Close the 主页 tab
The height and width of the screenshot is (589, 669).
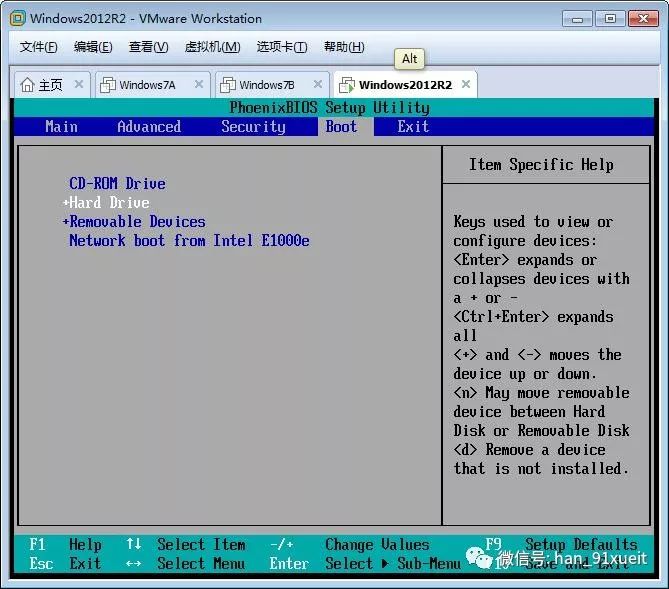point(79,84)
